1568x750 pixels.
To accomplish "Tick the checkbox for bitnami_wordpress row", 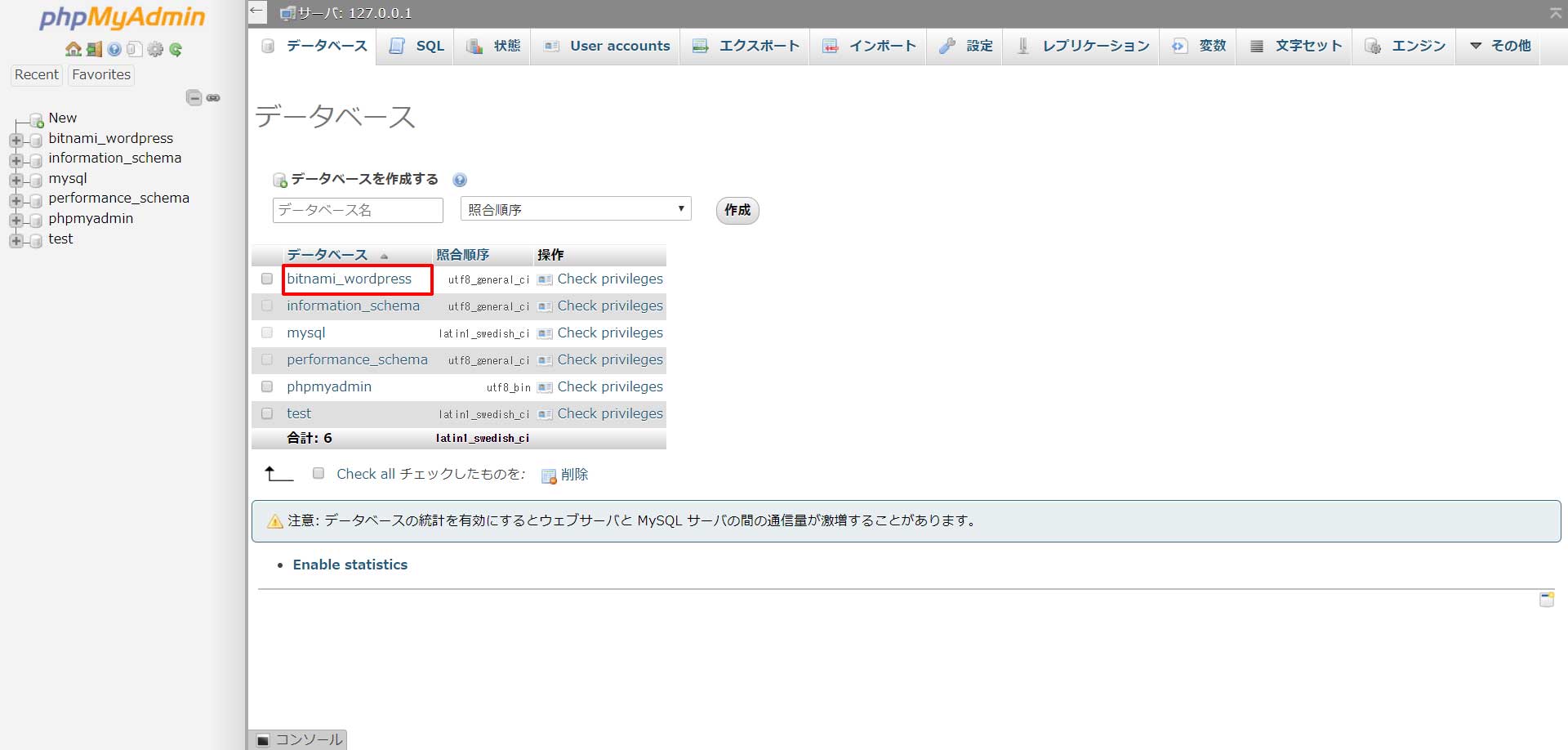I will [267, 279].
